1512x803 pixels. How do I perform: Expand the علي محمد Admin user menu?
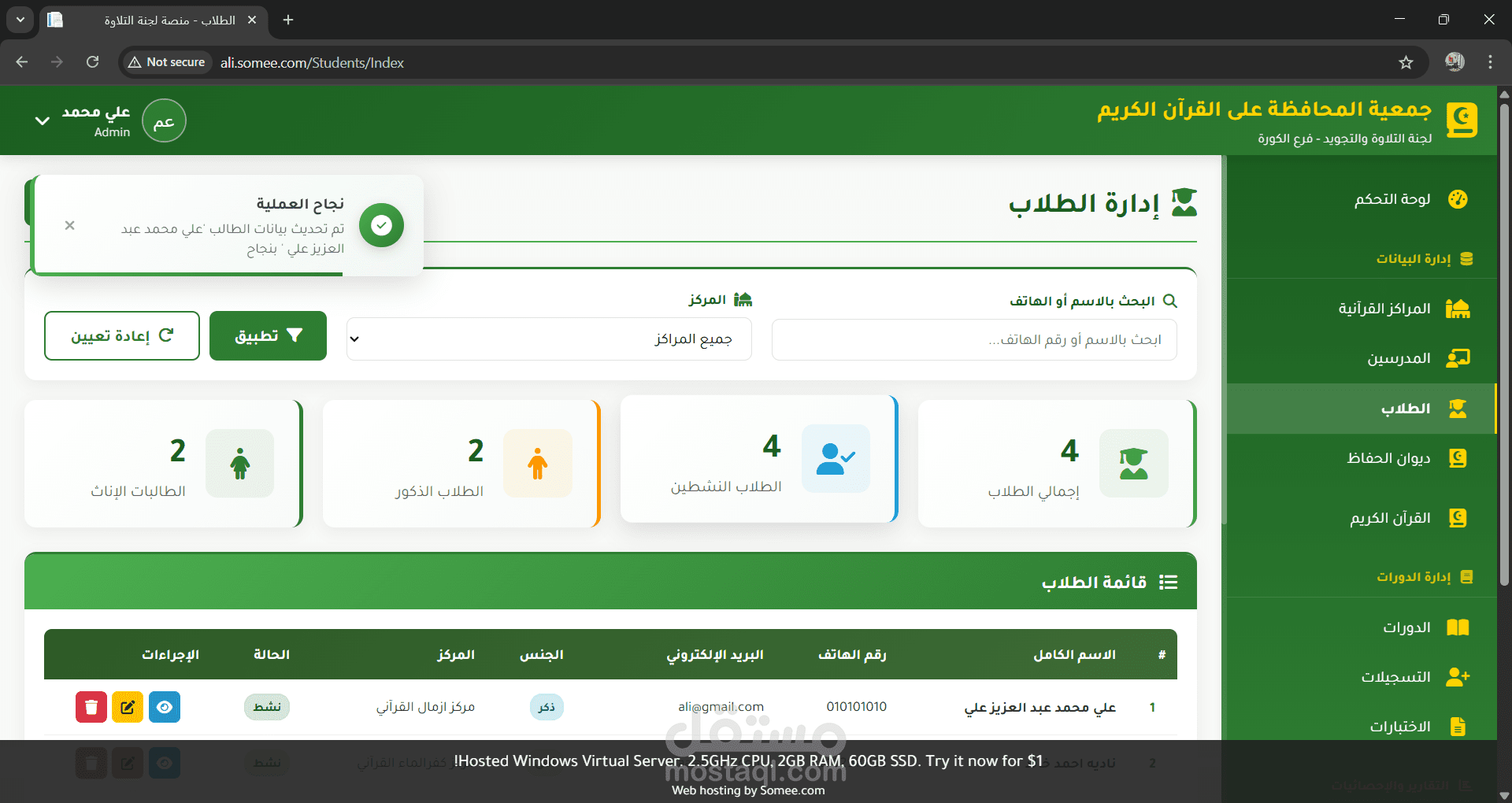click(x=43, y=120)
